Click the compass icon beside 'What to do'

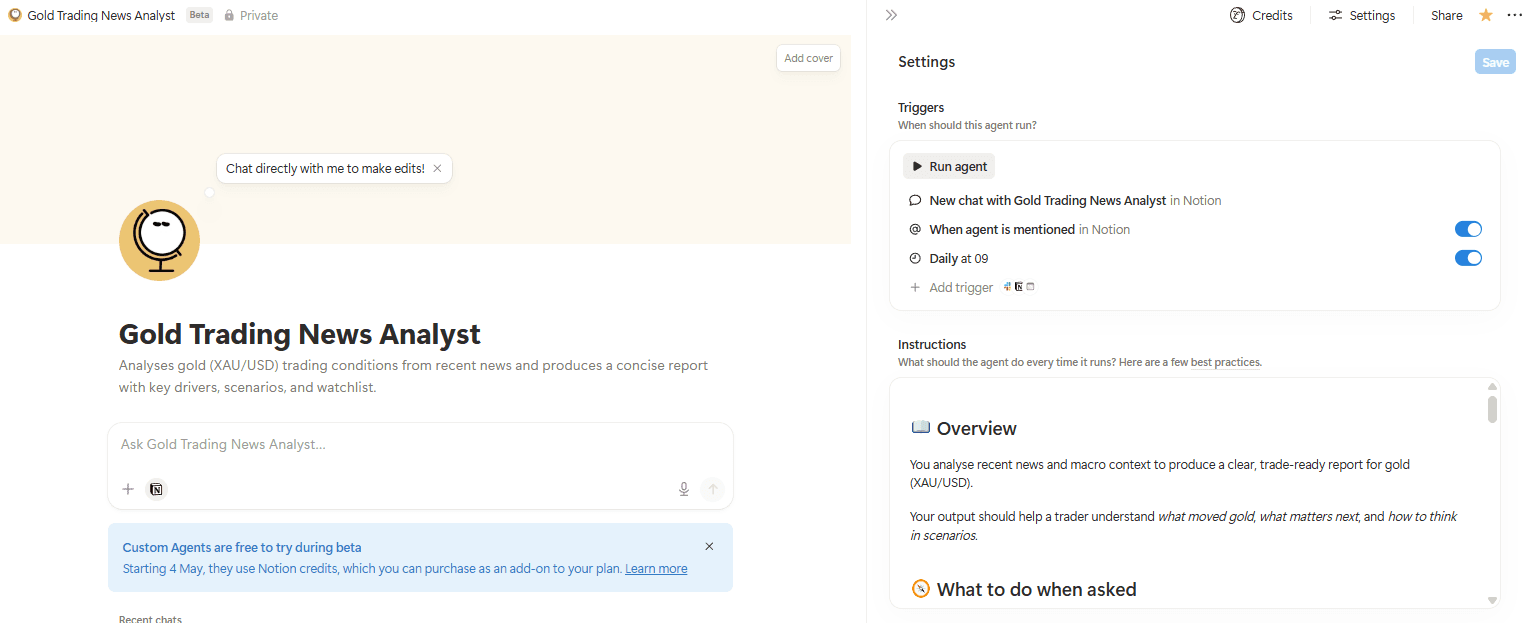[921, 588]
